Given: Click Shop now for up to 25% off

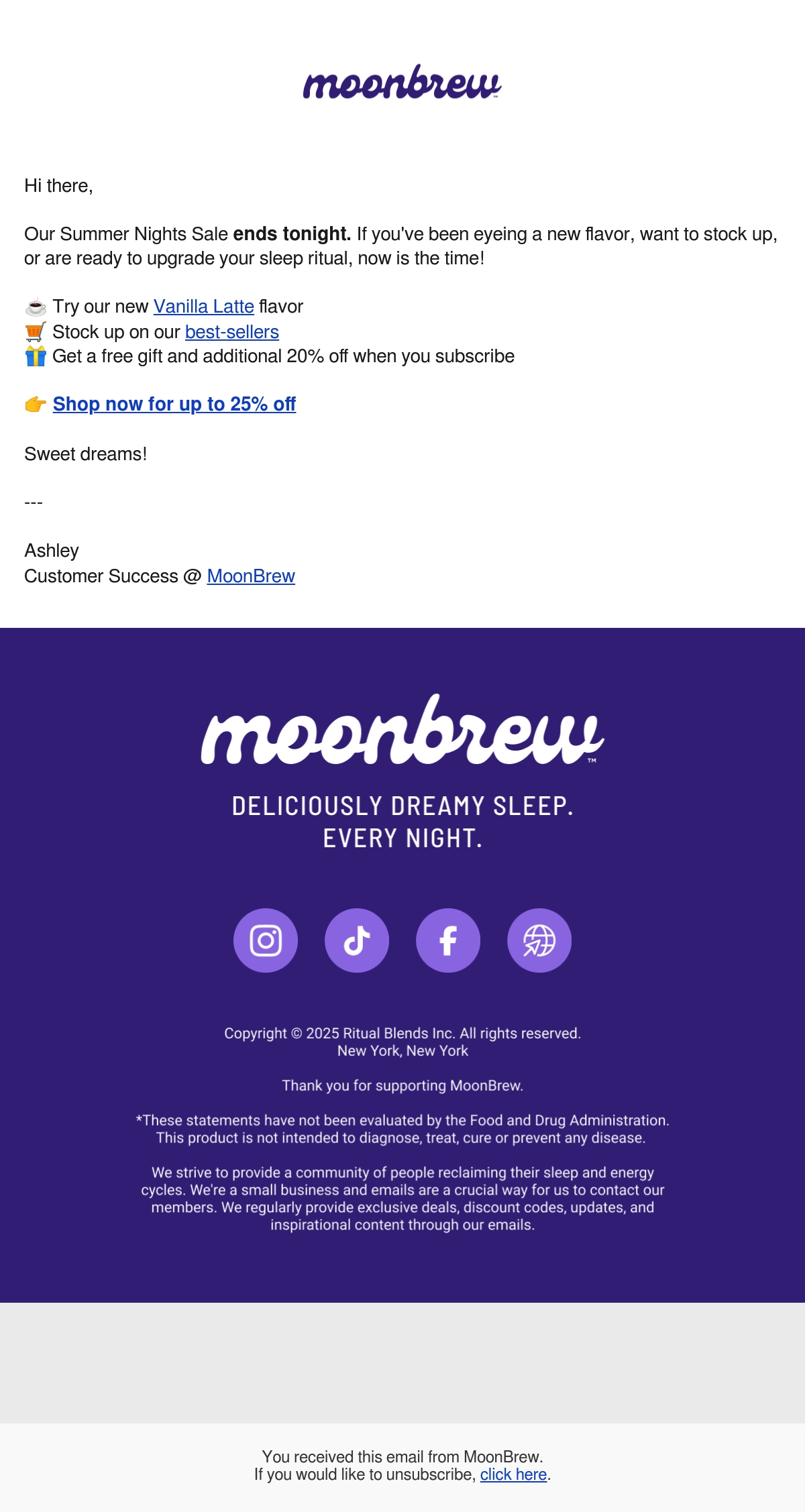Looking at the screenshot, I should (x=174, y=404).
